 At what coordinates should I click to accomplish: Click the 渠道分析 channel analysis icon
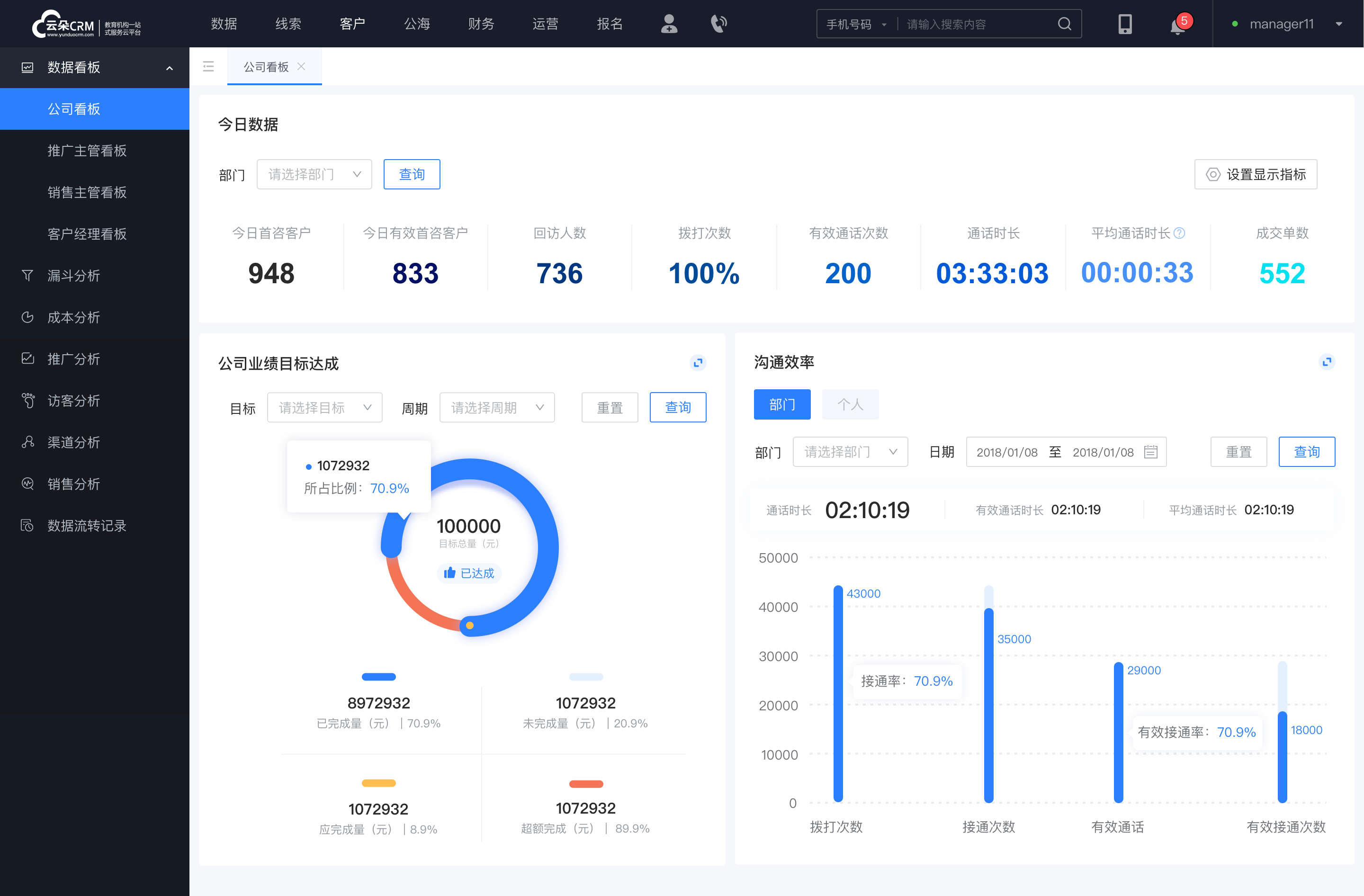point(27,441)
